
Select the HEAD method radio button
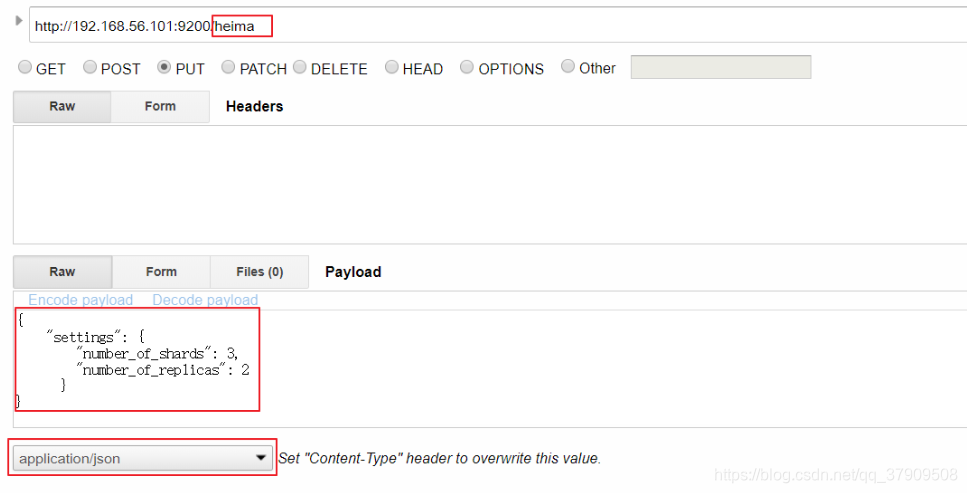pyautogui.click(x=392, y=67)
